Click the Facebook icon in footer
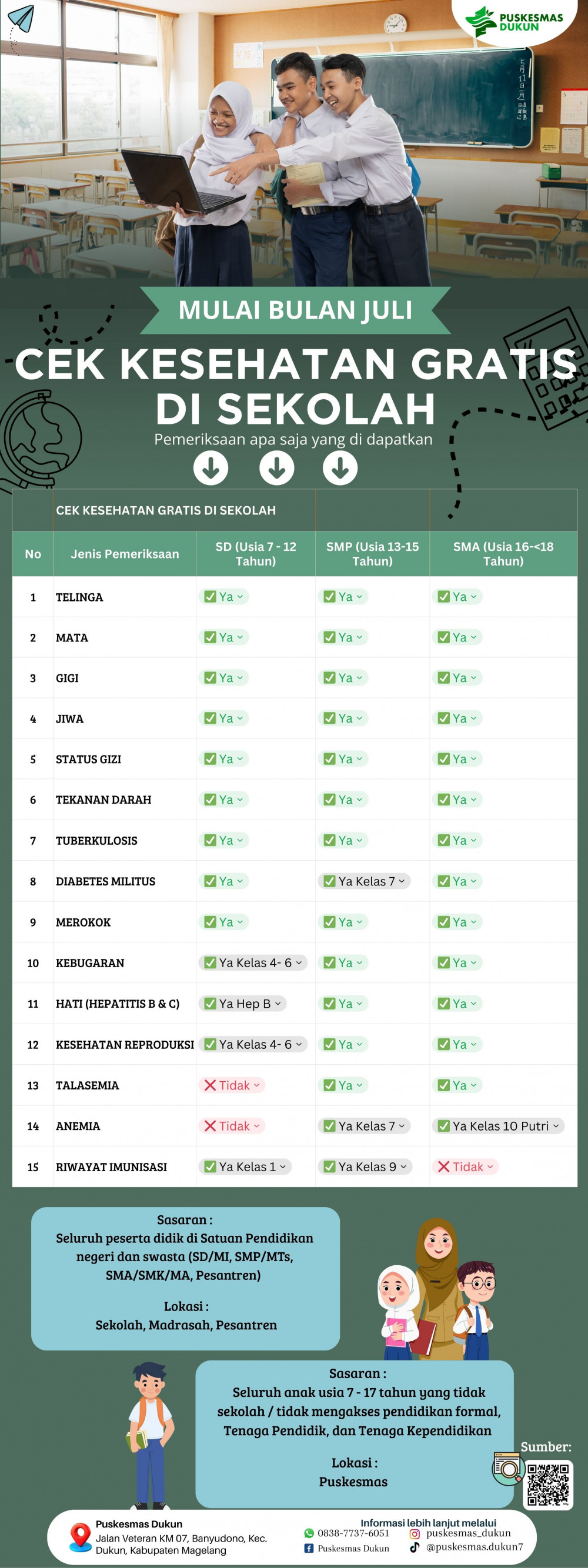The height and width of the screenshot is (1568, 588). (x=309, y=1548)
